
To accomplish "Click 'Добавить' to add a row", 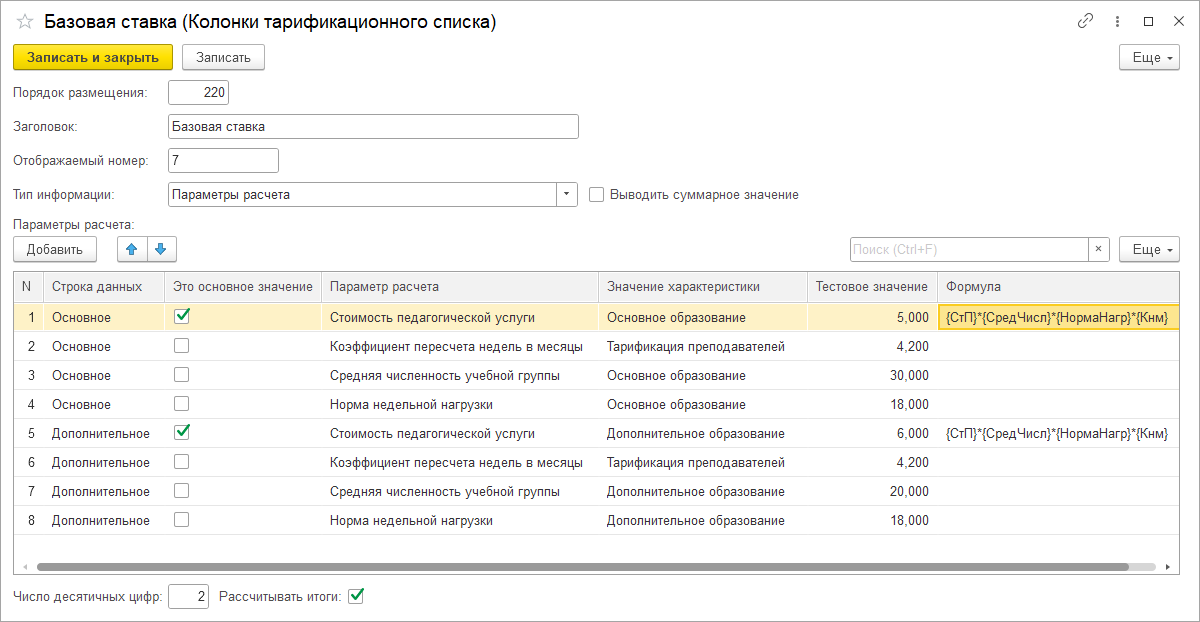I will pos(55,249).
